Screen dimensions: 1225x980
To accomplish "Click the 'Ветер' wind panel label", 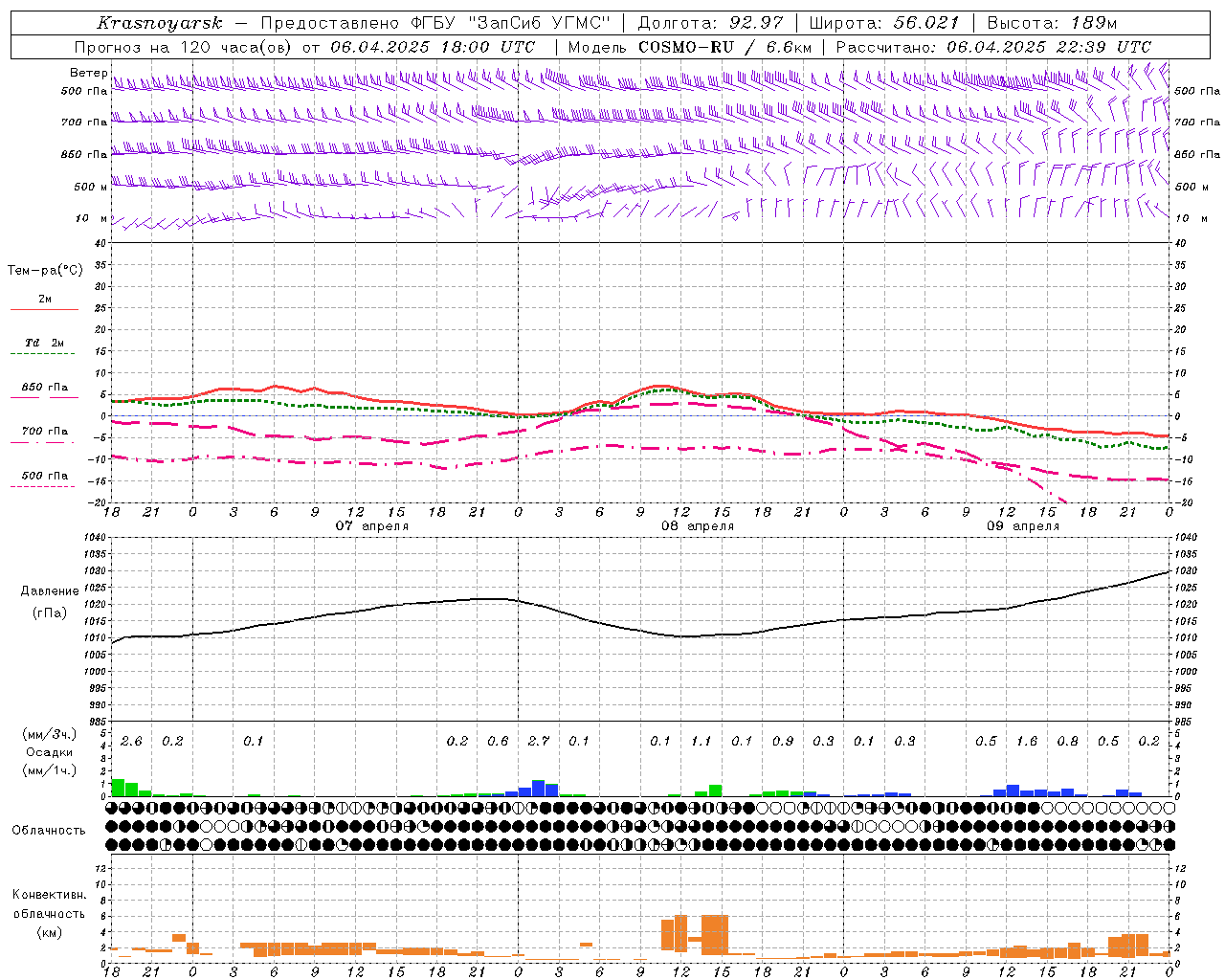I will click(88, 73).
